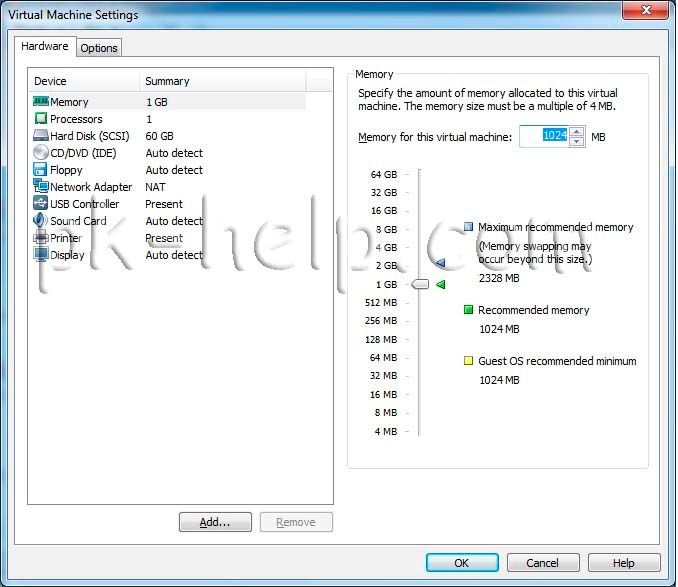Decrease memory with the down spinner arrow
This screenshot has height=587, width=678.
click(x=576, y=141)
